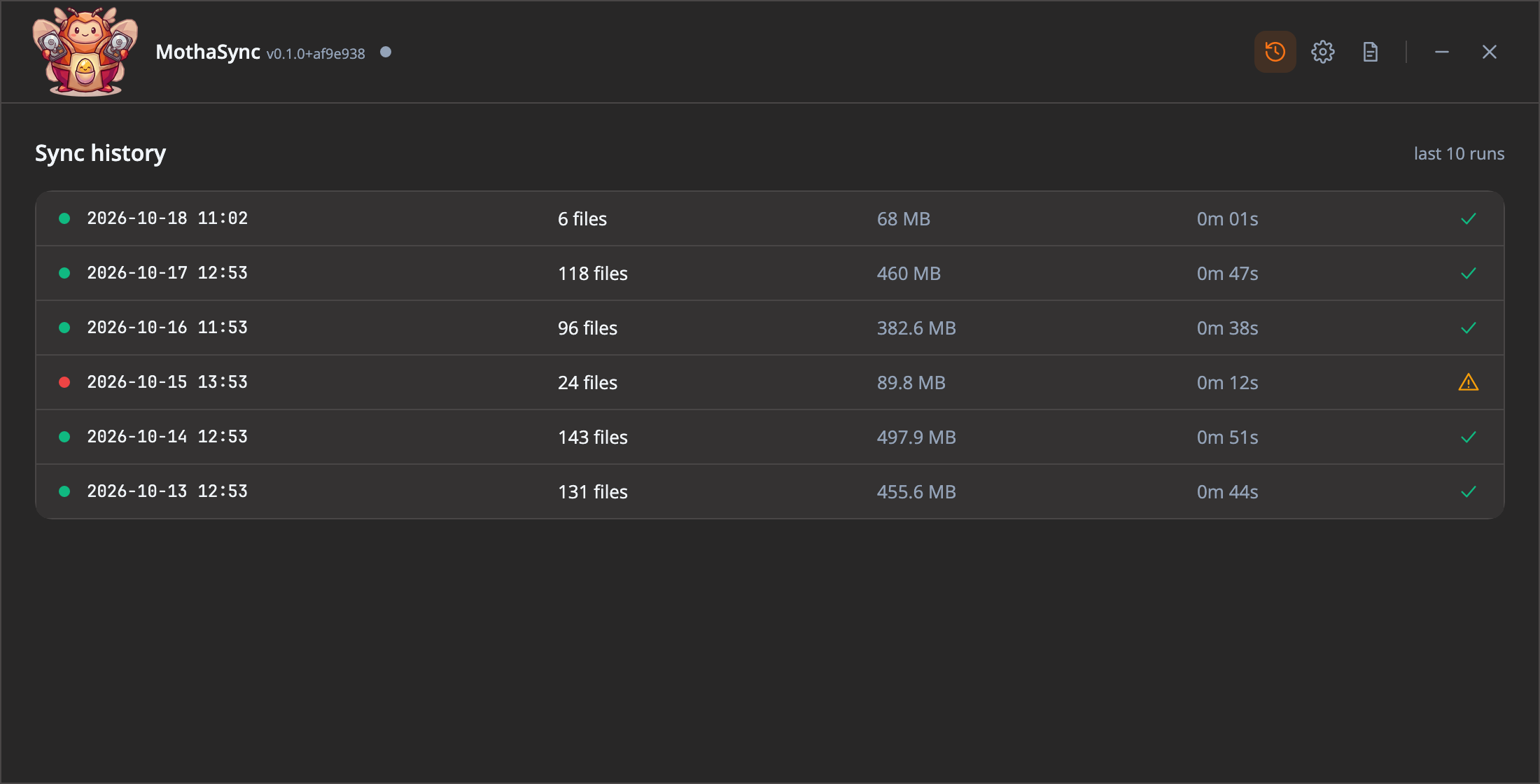Click the '68 MB' size value

coord(904,219)
